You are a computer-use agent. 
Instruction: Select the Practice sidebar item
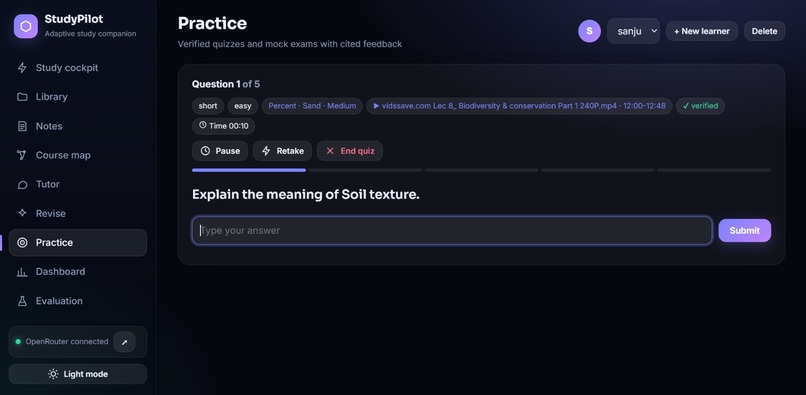pos(78,243)
